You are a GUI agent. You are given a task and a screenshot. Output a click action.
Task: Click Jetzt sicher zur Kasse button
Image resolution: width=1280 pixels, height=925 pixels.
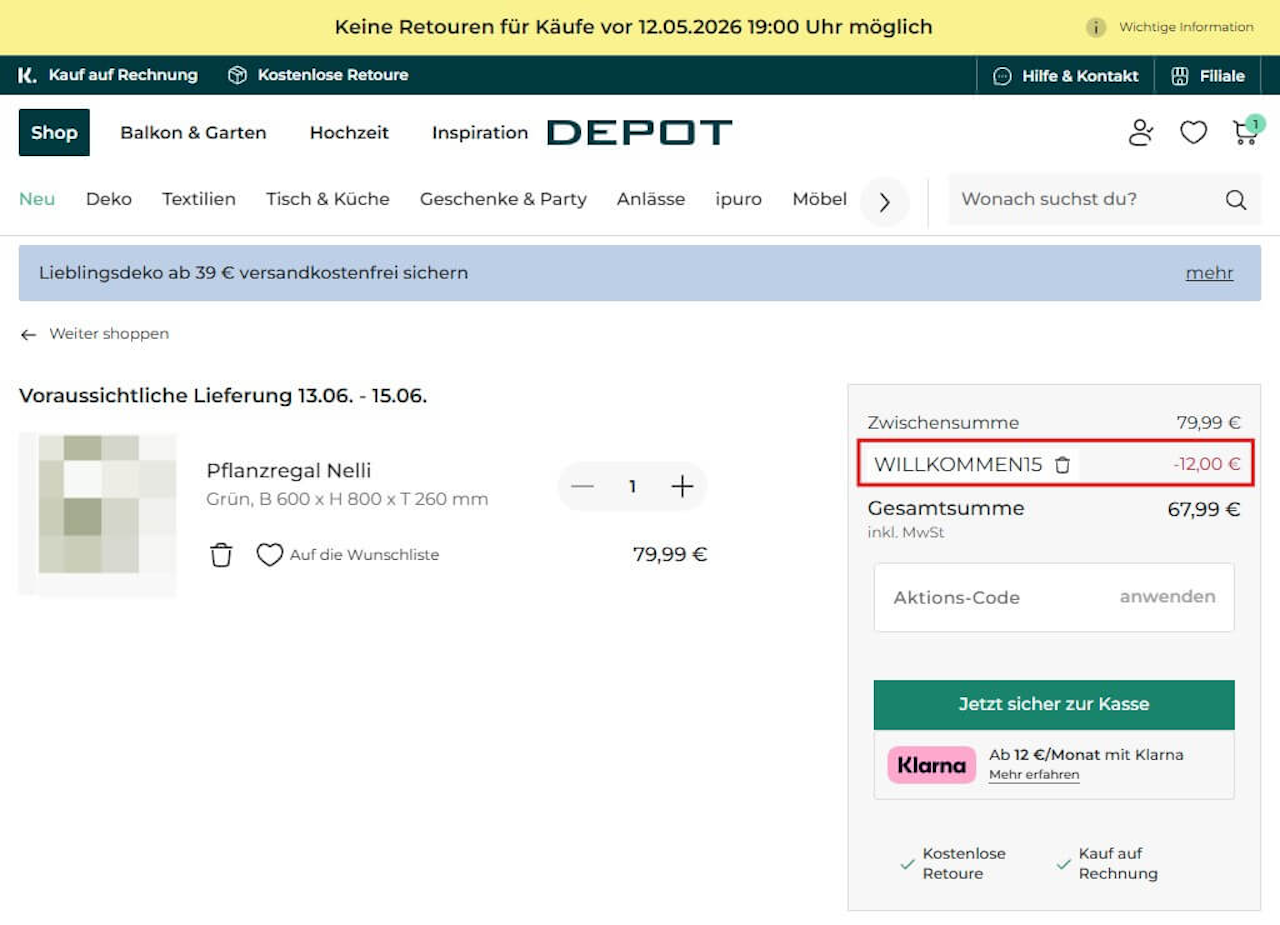pyautogui.click(x=1054, y=704)
